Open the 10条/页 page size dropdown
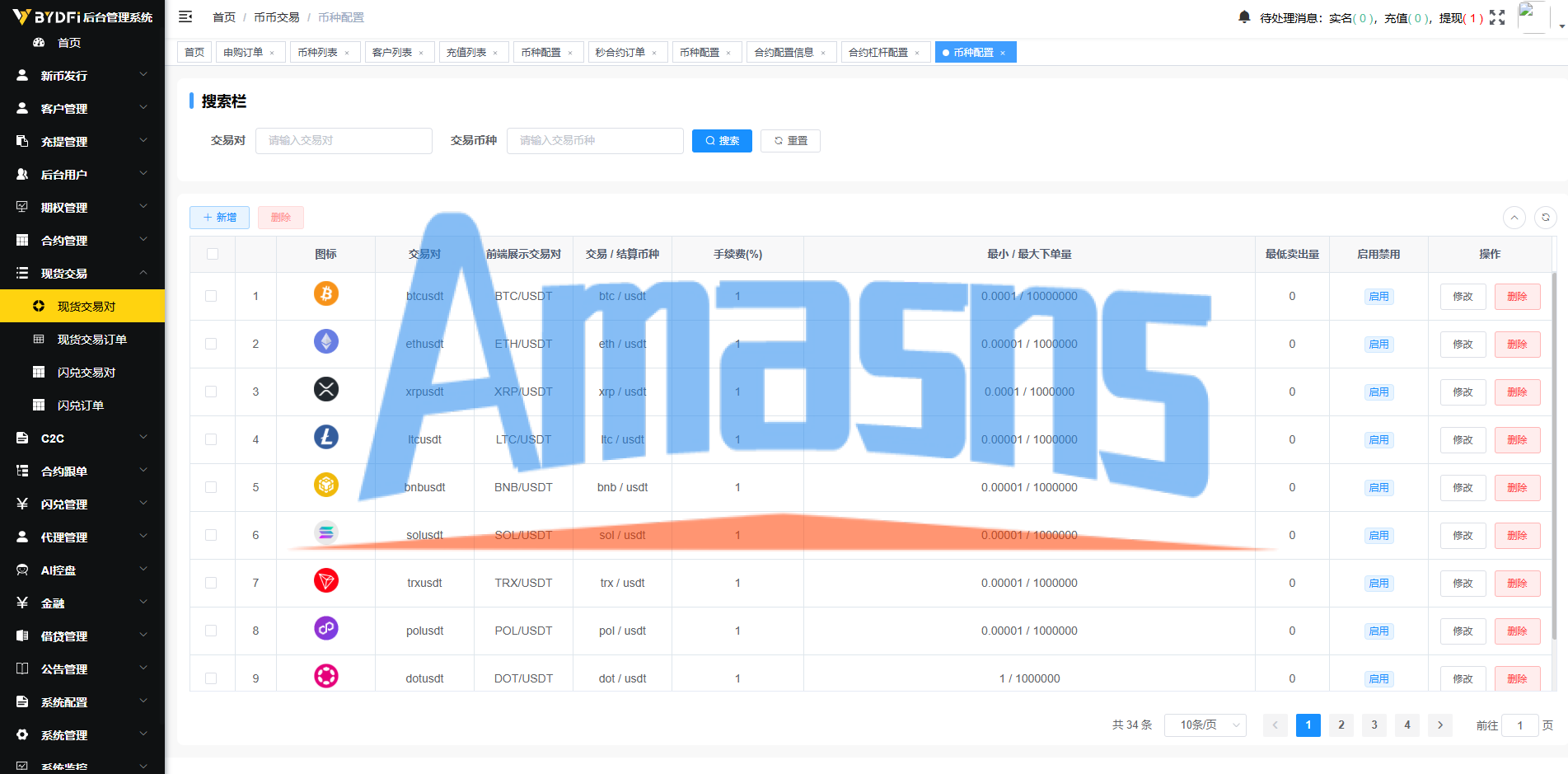 pos(1205,725)
